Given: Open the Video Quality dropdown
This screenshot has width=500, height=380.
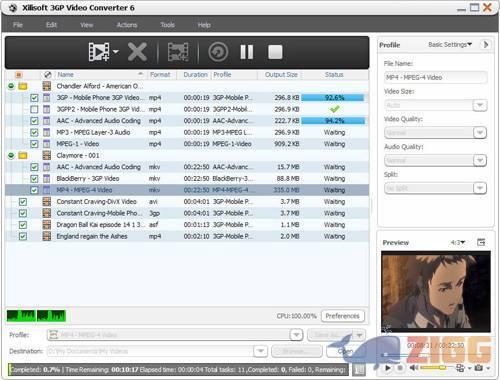Looking at the screenshot, I should [480, 133].
